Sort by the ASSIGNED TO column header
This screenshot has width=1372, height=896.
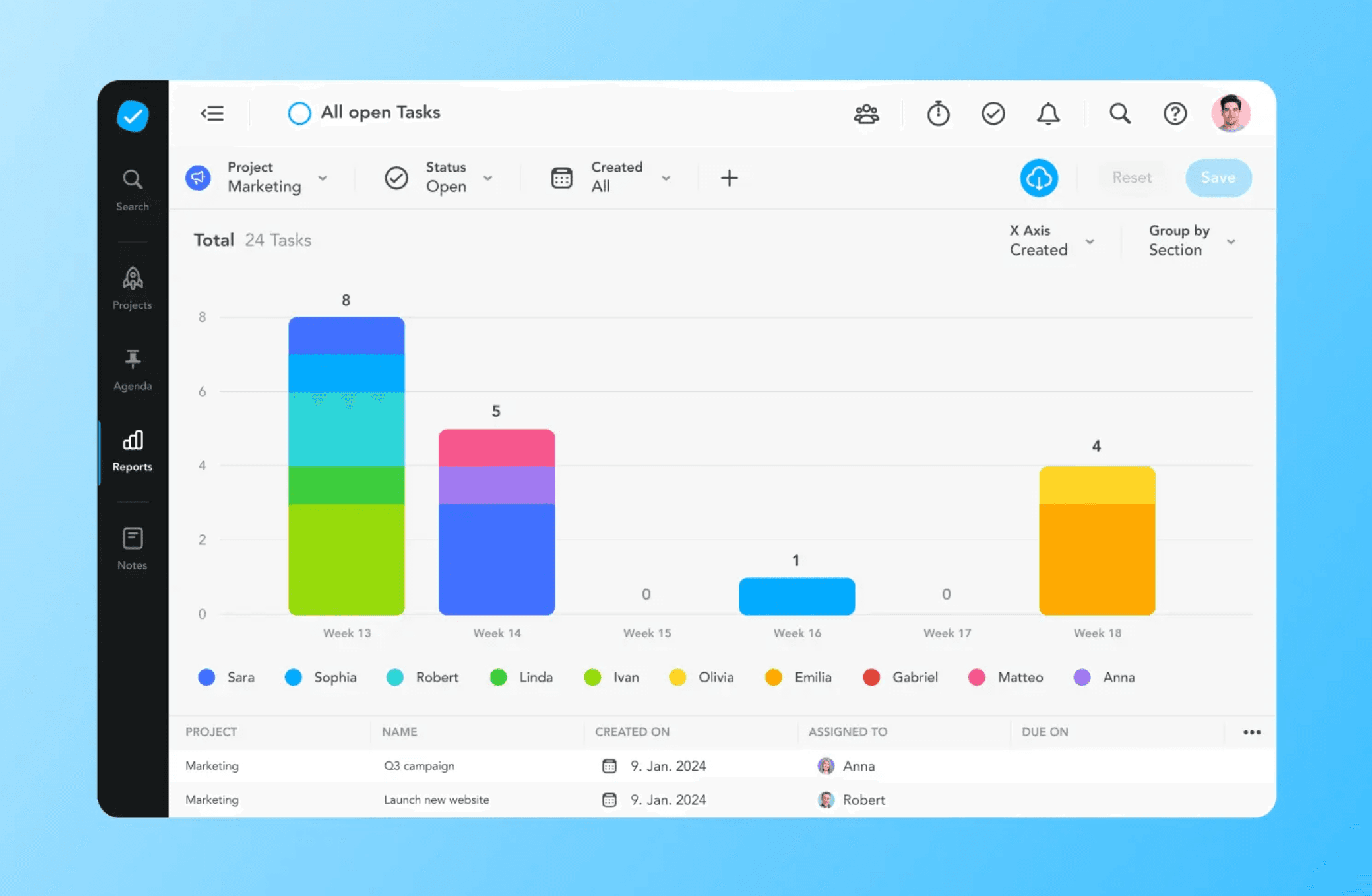click(x=848, y=732)
